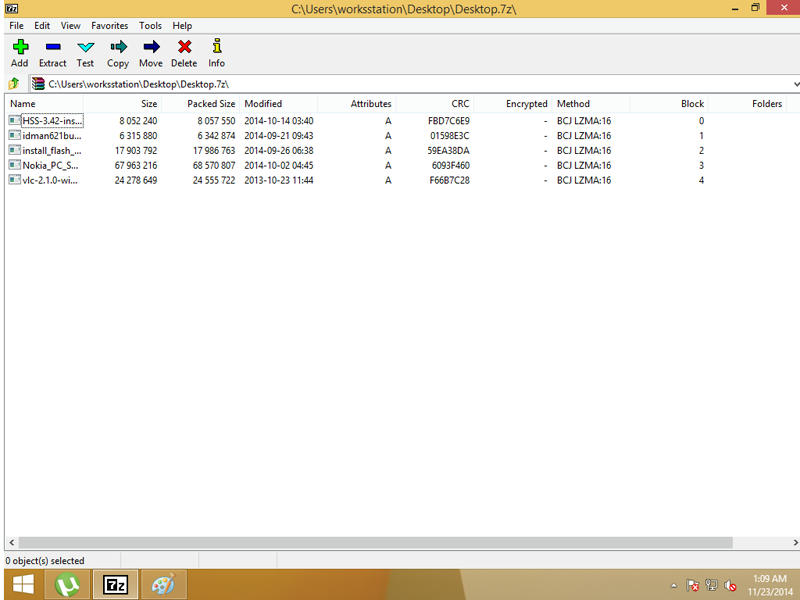Click the scrollbar right arrow
The width and height of the screenshot is (800, 600).
(795, 542)
